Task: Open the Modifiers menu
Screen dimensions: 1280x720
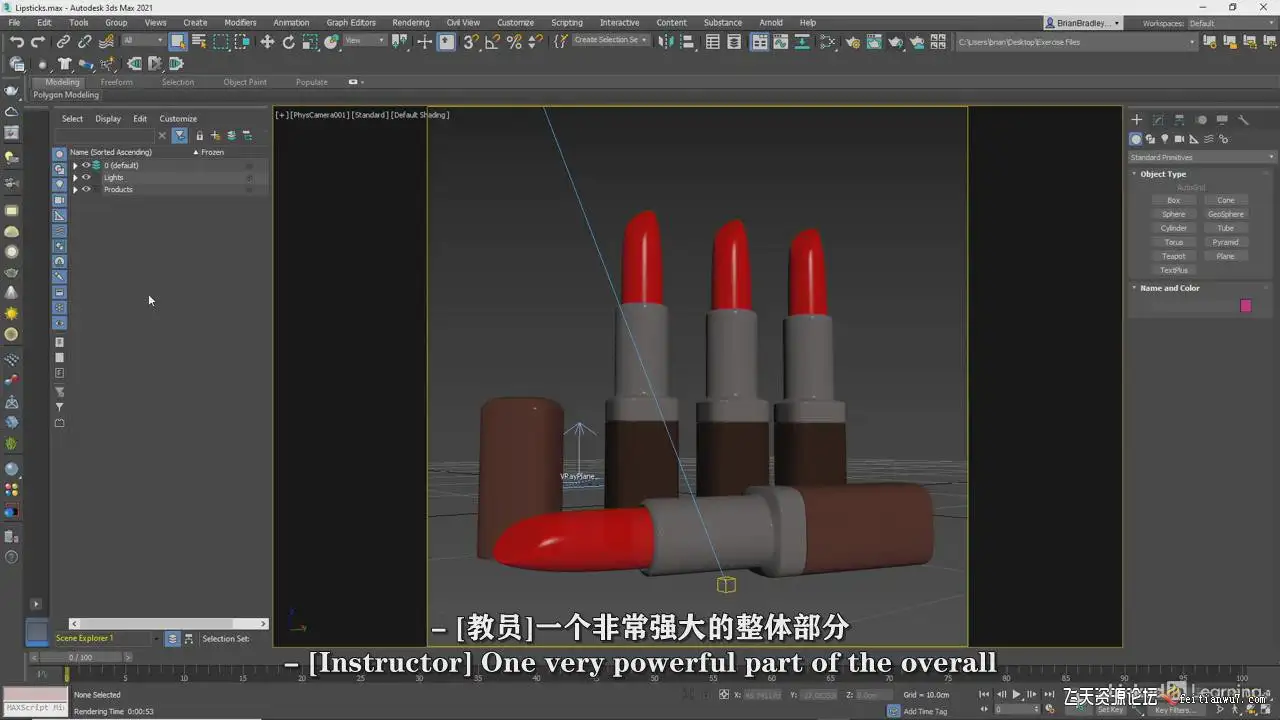Action: pos(240,22)
